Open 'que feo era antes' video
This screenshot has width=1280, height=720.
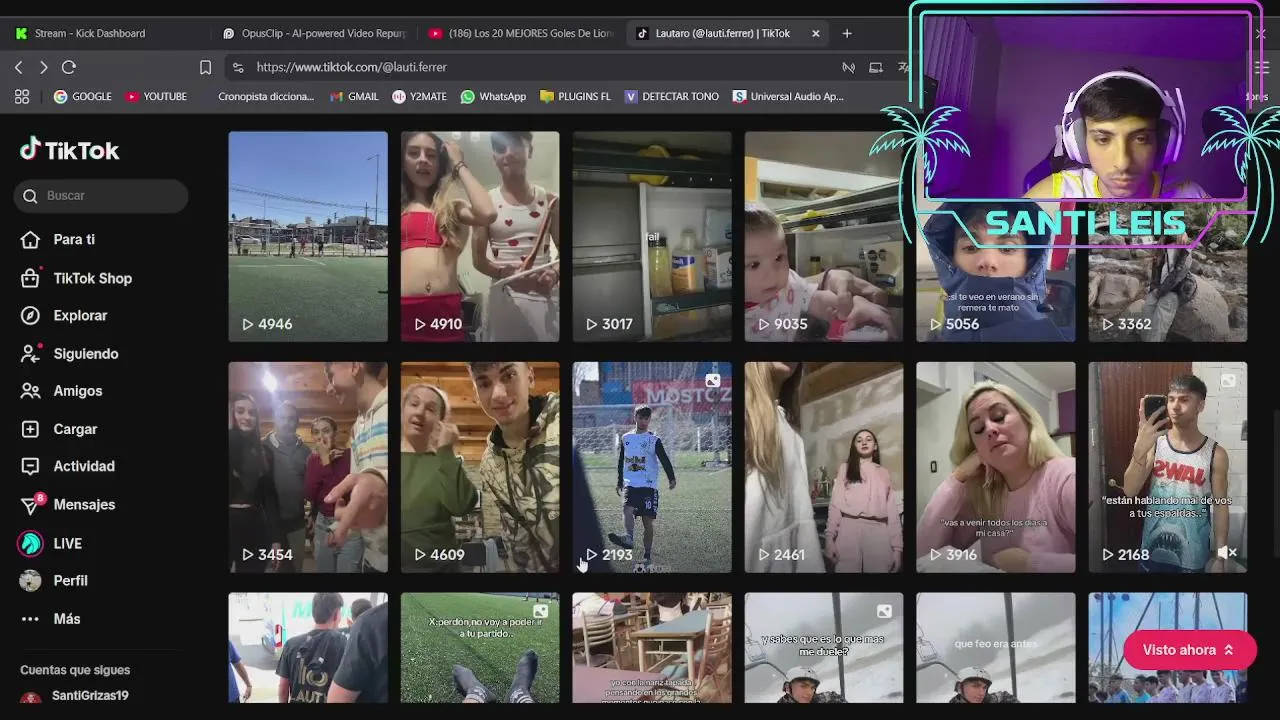click(x=996, y=648)
